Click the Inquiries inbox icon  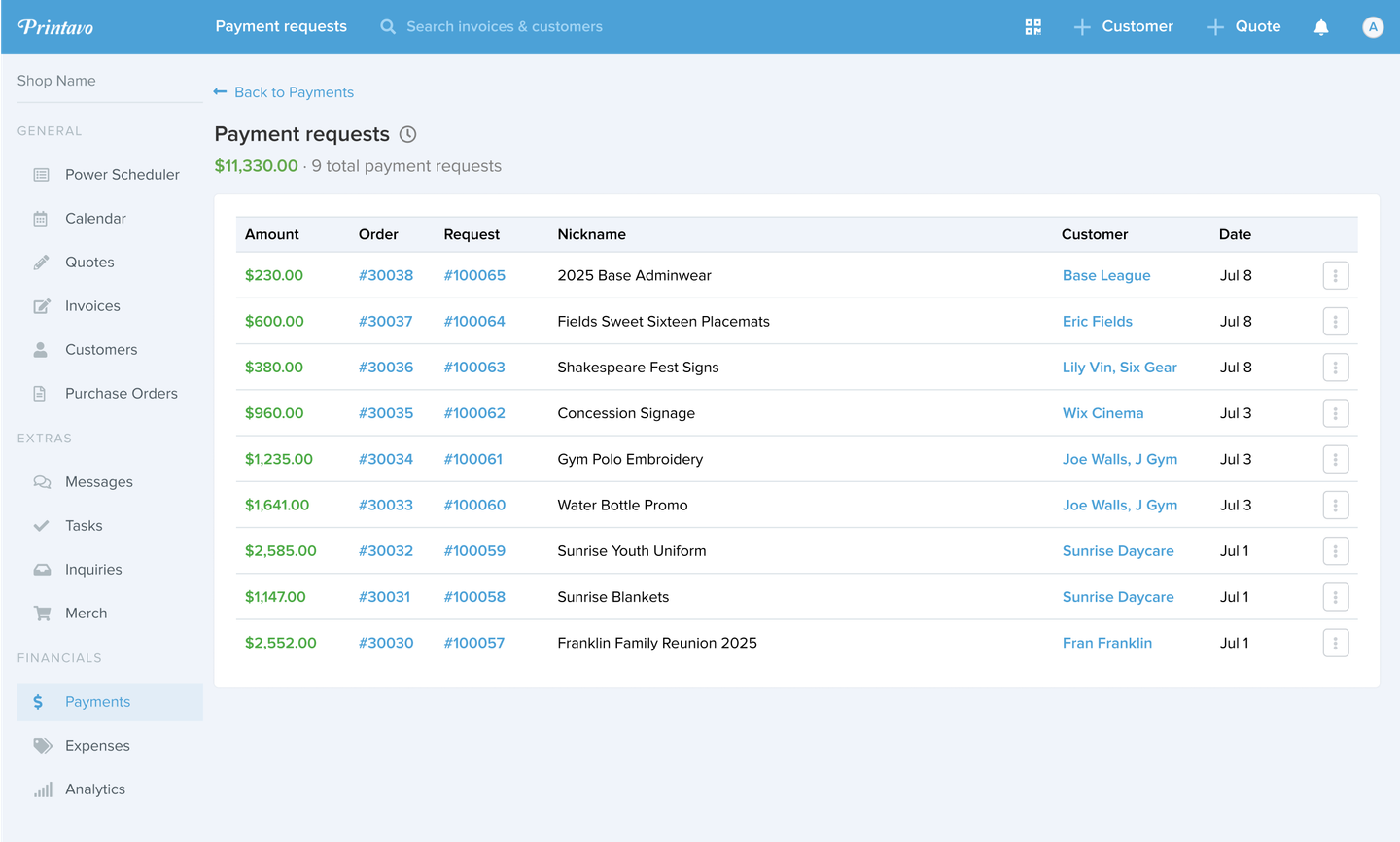tap(42, 570)
